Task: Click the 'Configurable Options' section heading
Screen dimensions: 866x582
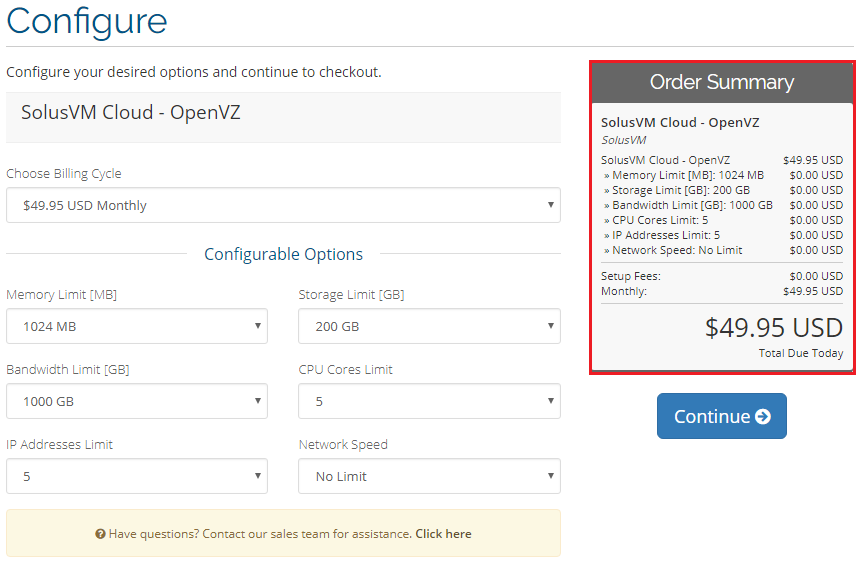Action: (283, 254)
